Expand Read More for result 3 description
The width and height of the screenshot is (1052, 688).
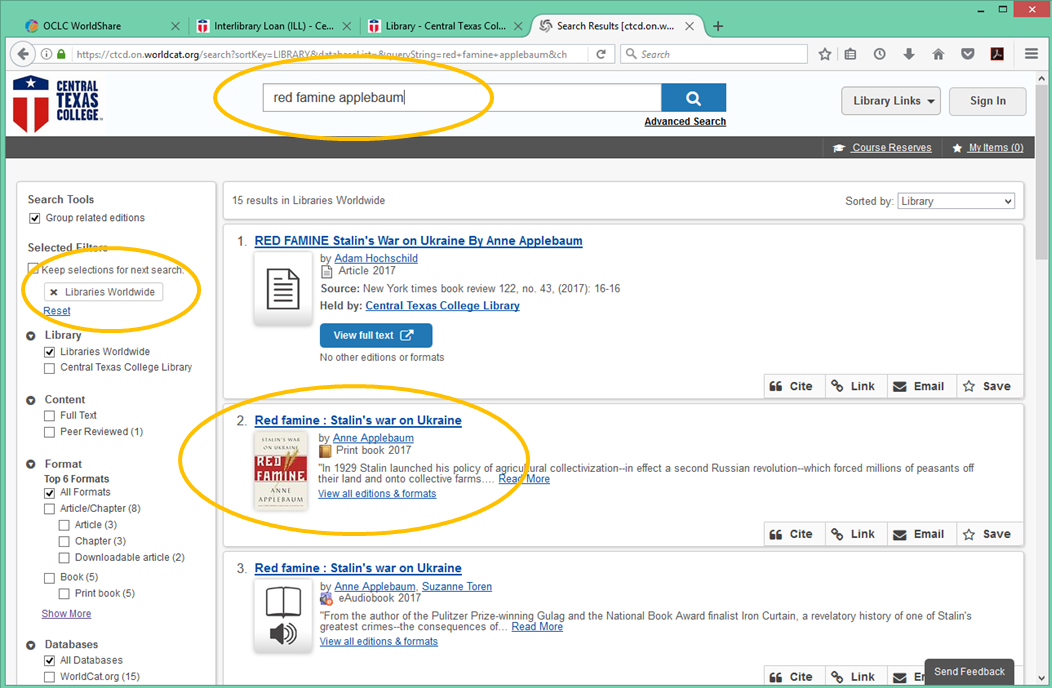click(537, 626)
